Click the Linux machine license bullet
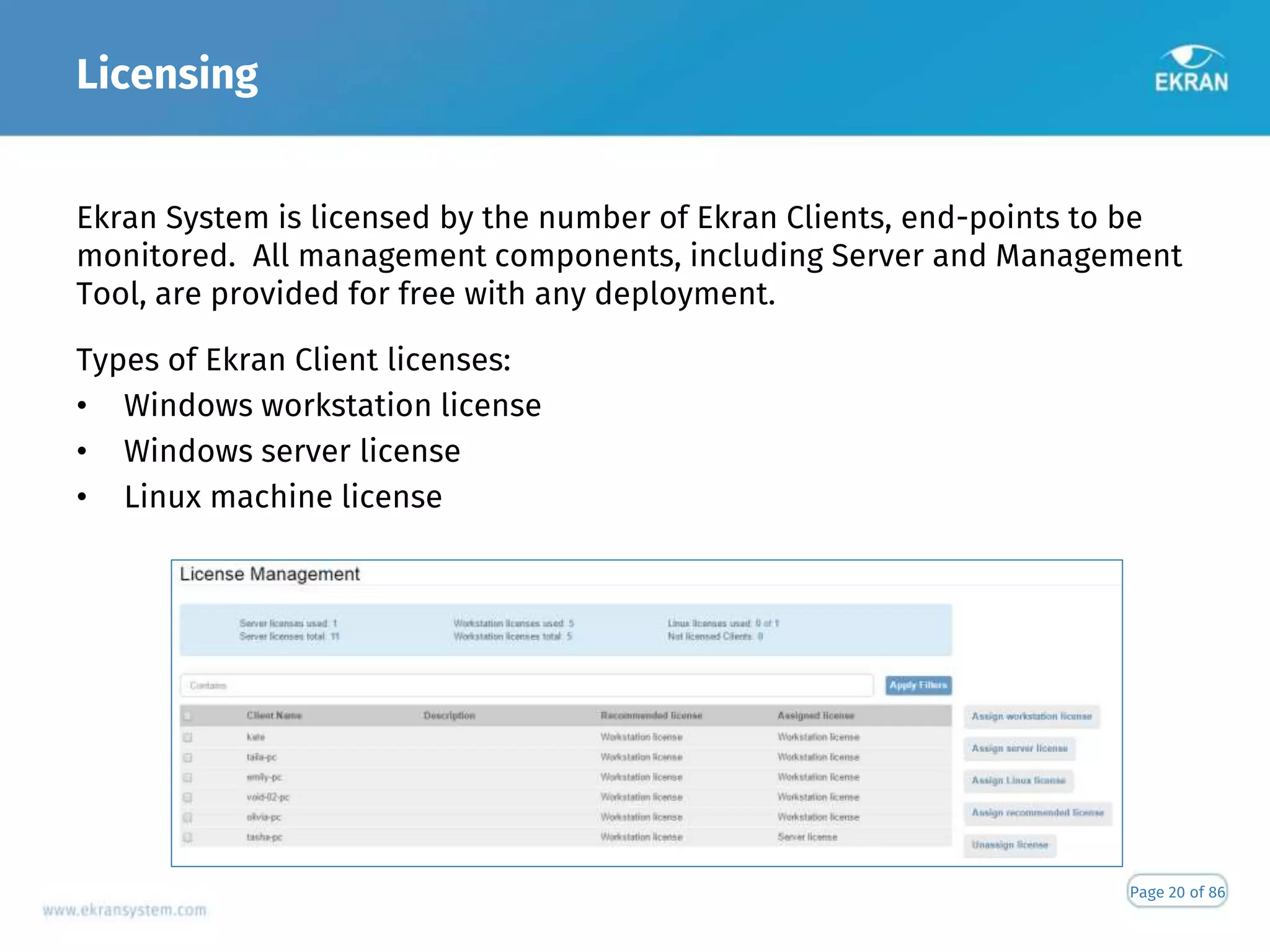Screen dimensions: 1270x952 pos(283,496)
